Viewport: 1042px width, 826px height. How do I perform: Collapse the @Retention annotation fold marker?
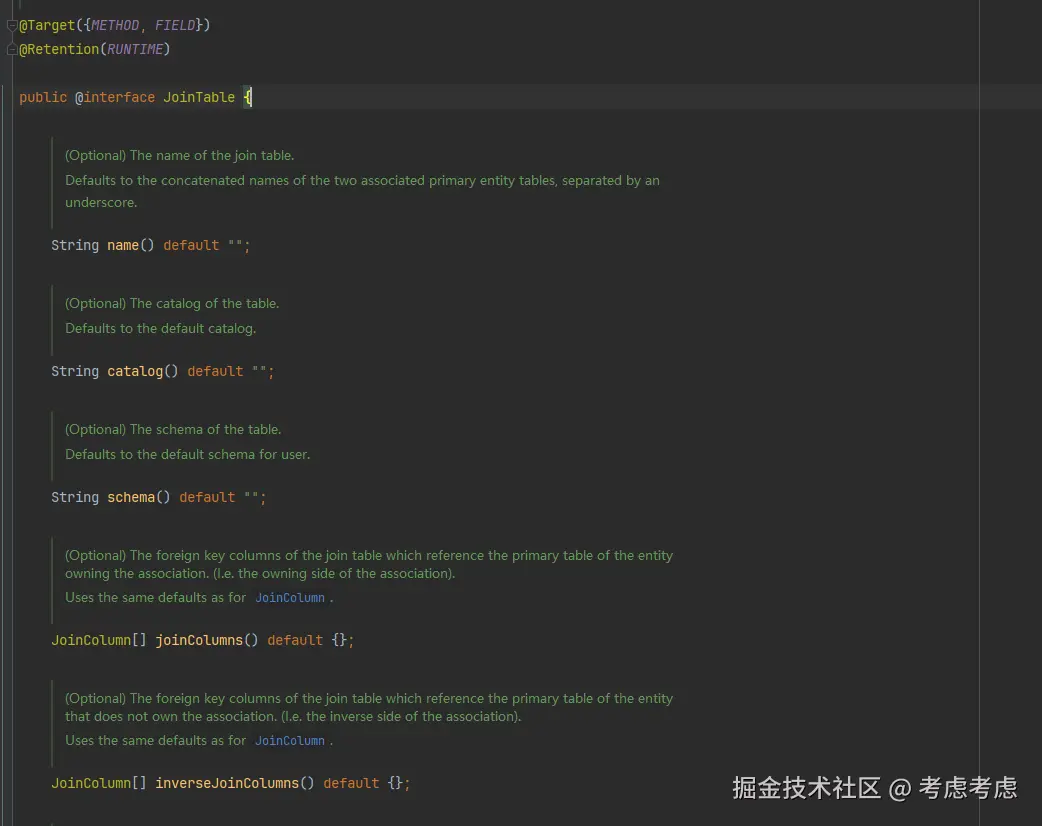pos(11,49)
